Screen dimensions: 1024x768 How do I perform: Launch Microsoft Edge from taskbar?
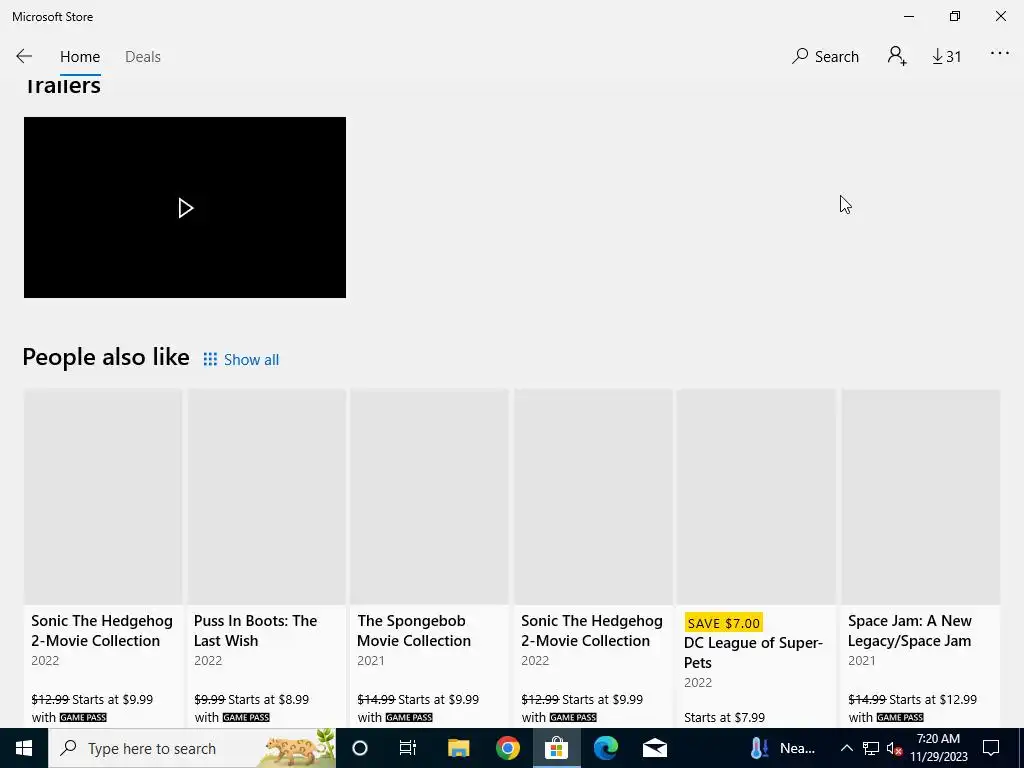605,748
